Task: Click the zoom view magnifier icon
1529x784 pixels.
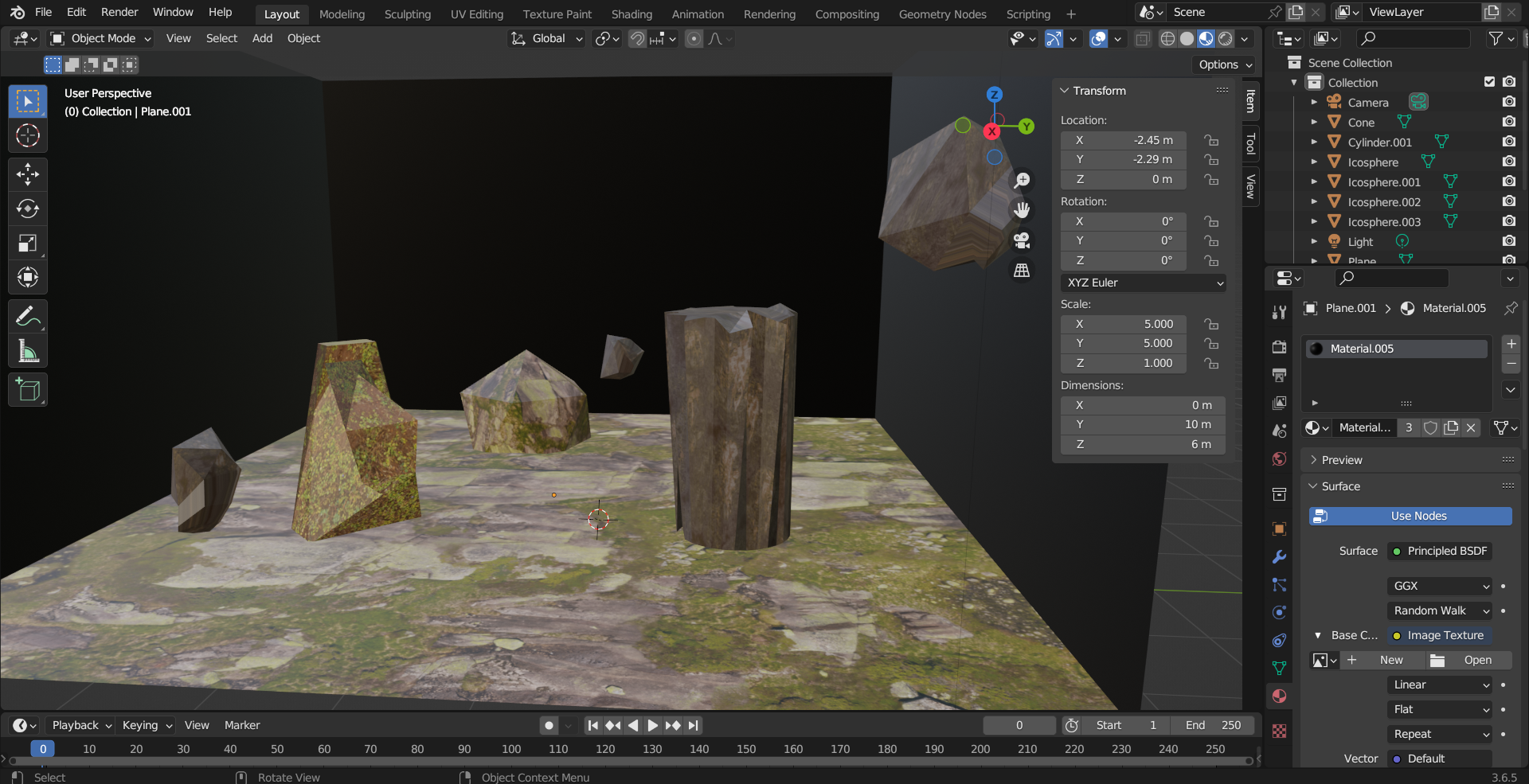Action: [1022, 181]
